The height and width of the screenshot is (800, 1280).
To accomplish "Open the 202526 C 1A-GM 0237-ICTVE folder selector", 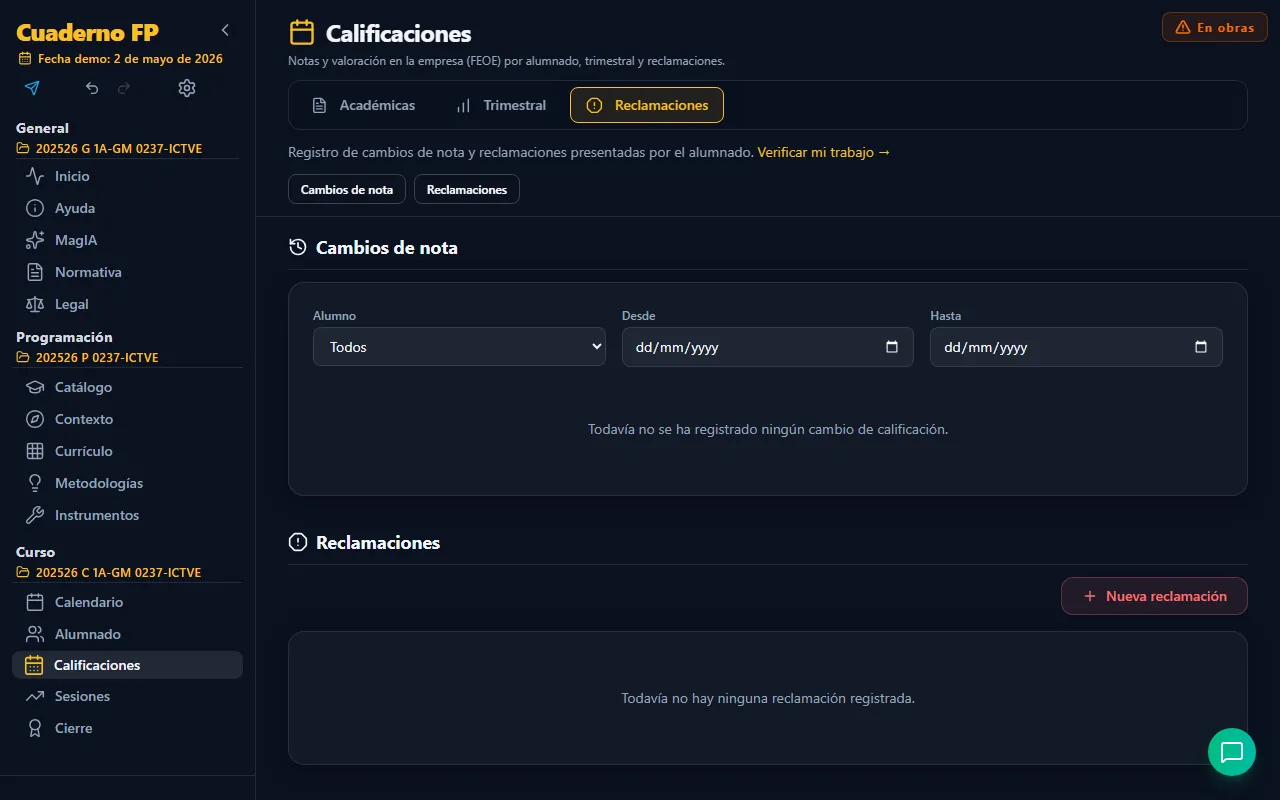I will point(110,572).
